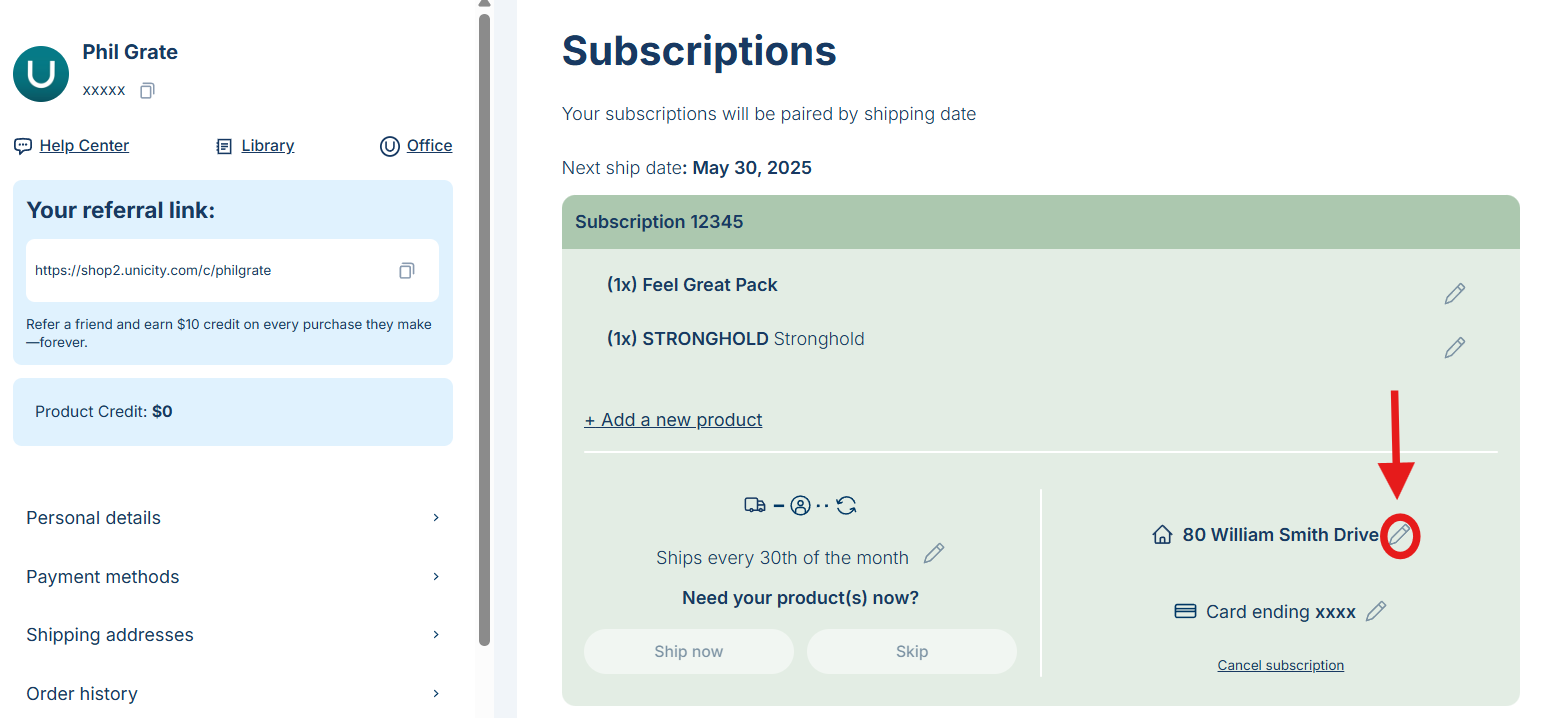Expand the Personal details section
1552x718 pixels.
coord(233,518)
